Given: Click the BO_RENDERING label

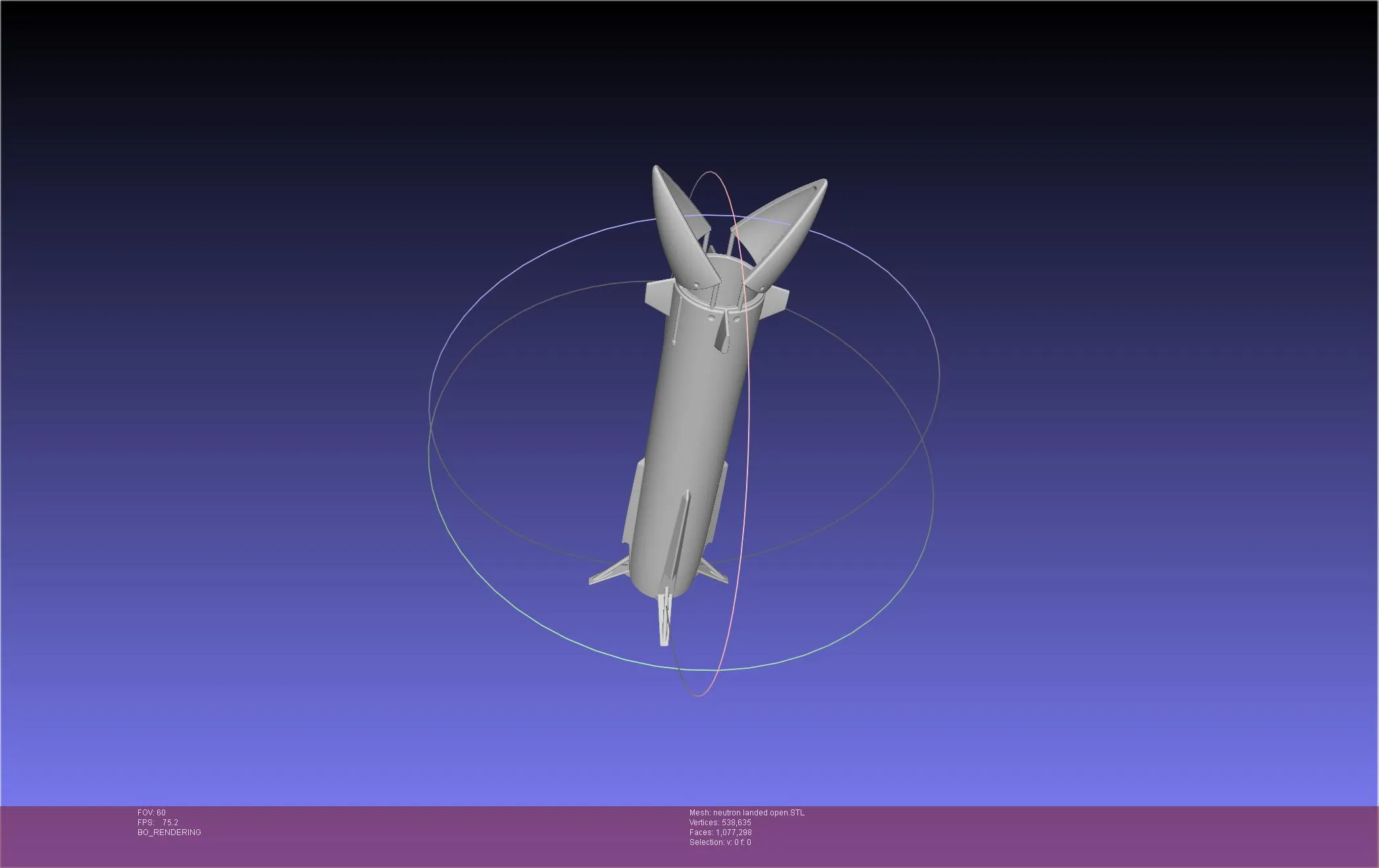Looking at the screenshot, I should pos(169,832).
